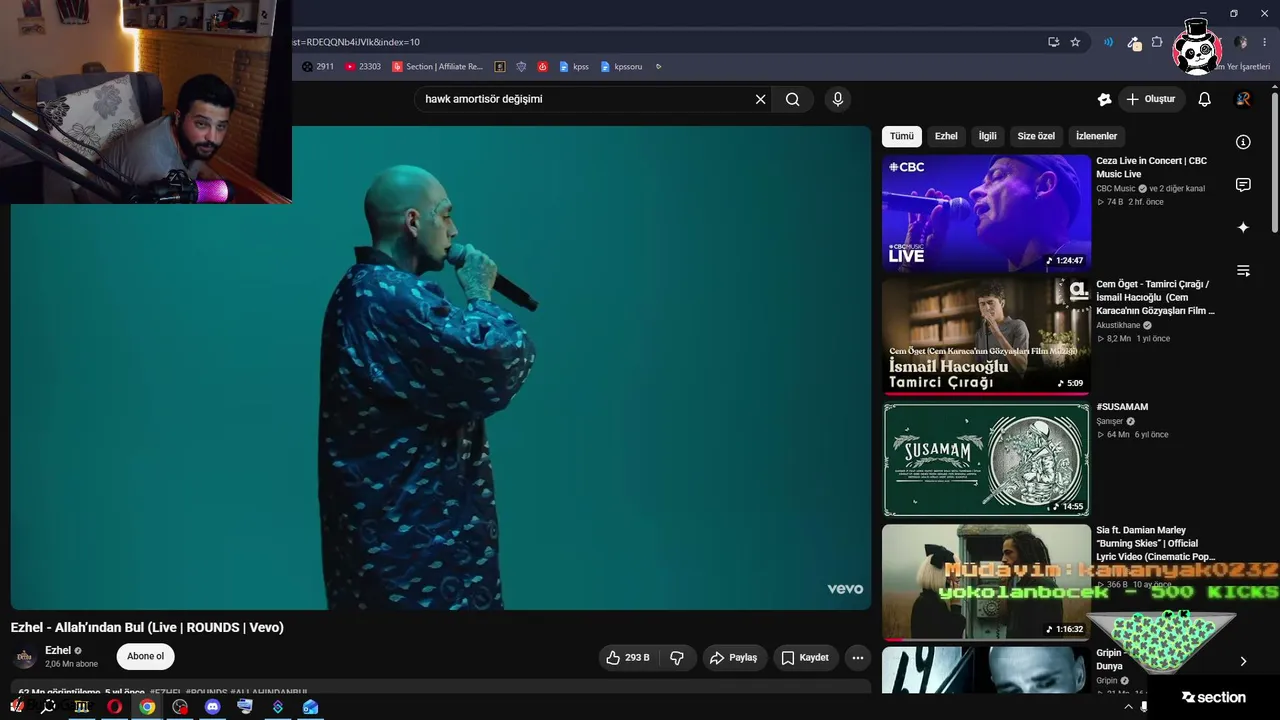Viewport: 1280px width, 720px height.
Task: Open the Section Affiliate bookmark
Action: coord(437,67)
